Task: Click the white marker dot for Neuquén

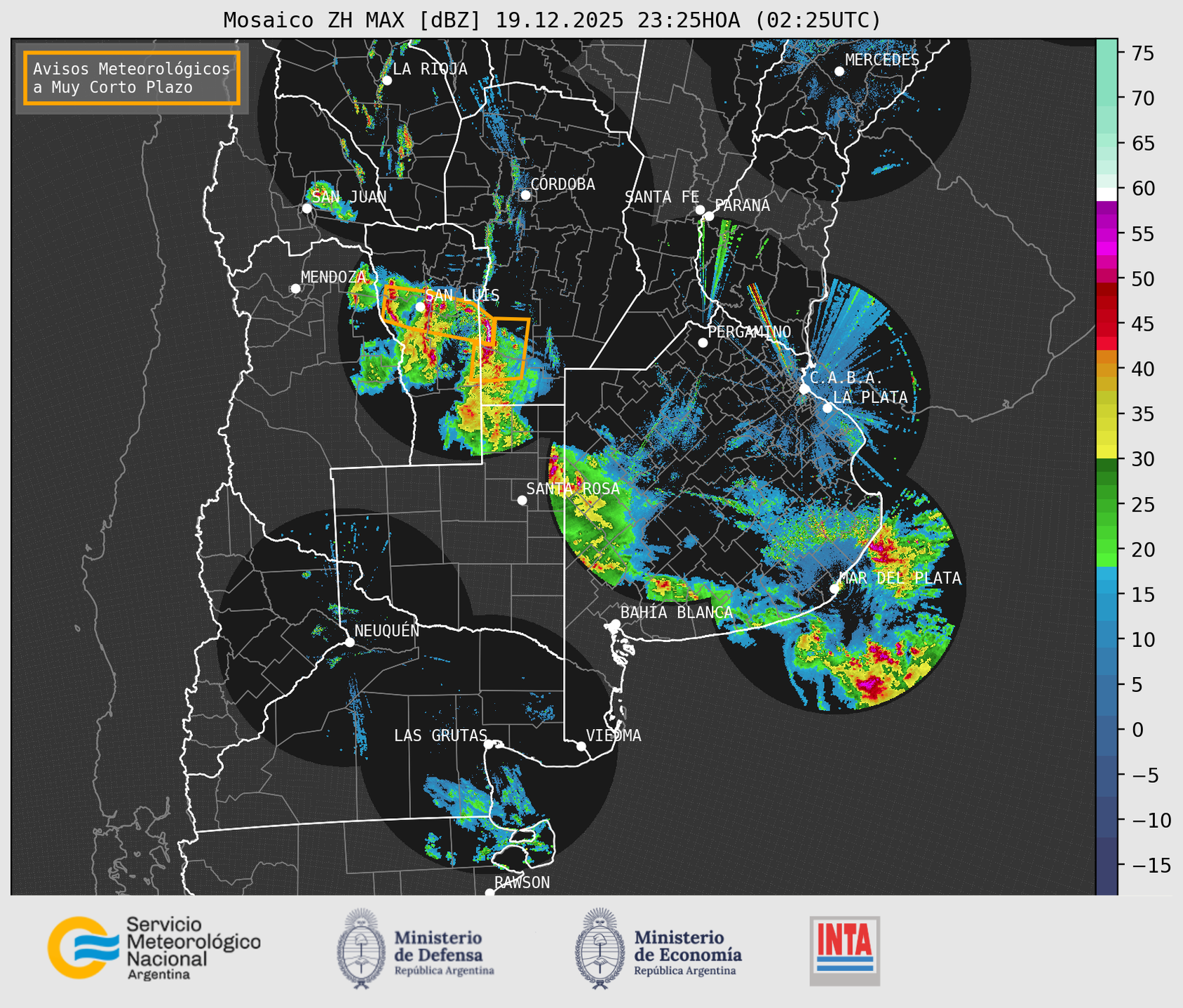Action: [349, 642]
